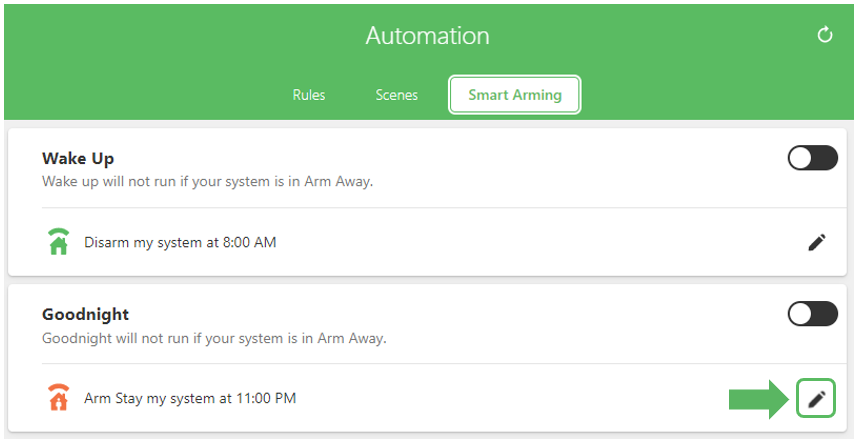This screenshot has height=443, width=859.
Task: Open the Scenes tab
Action: point(397,95)
